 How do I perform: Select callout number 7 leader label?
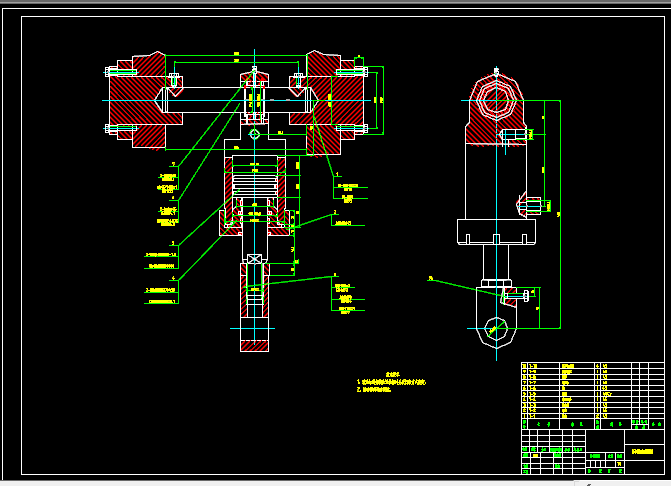[x=173, y=164]
